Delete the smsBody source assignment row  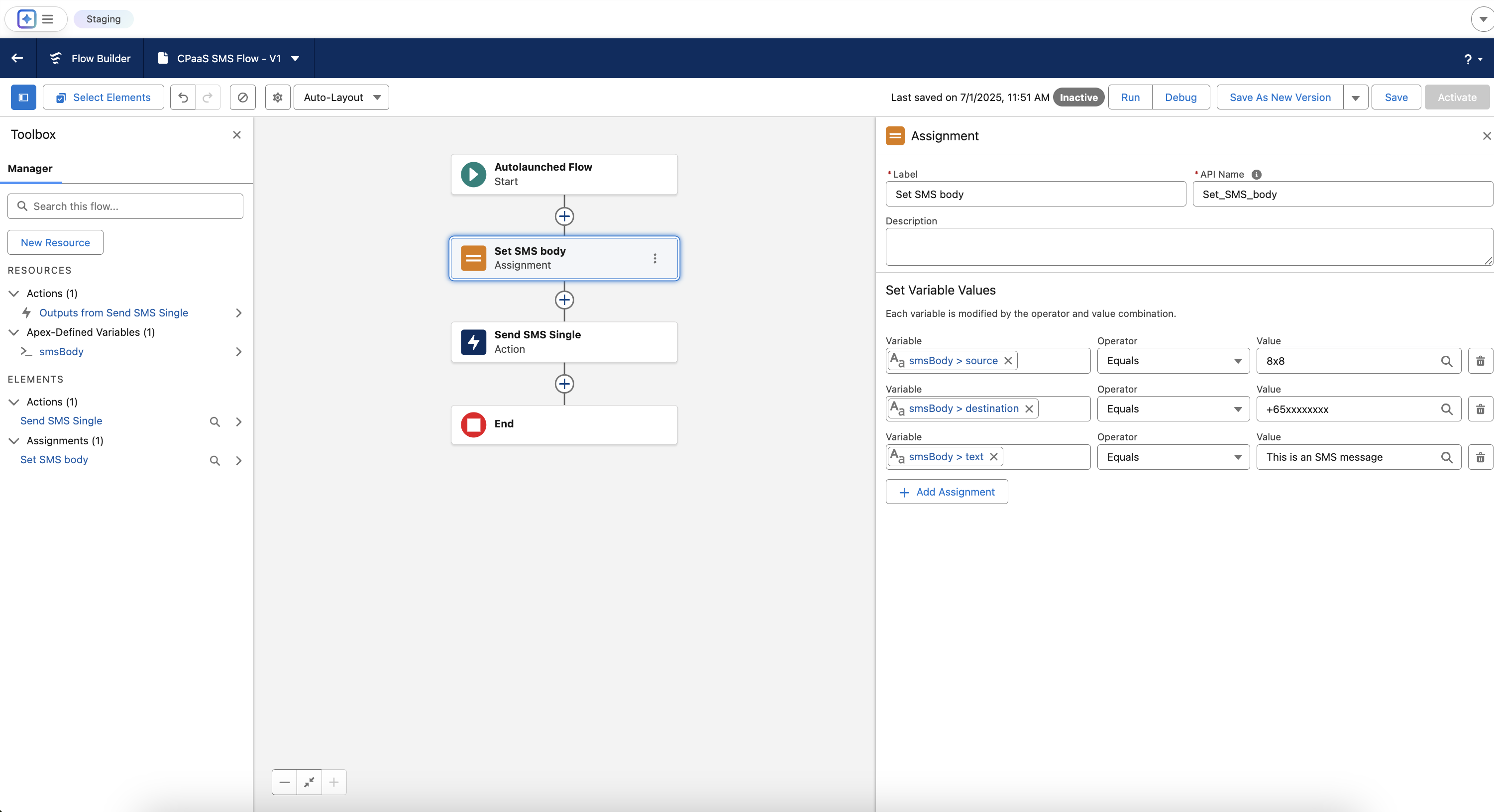pyautogui.click(x=1480, y=361)
